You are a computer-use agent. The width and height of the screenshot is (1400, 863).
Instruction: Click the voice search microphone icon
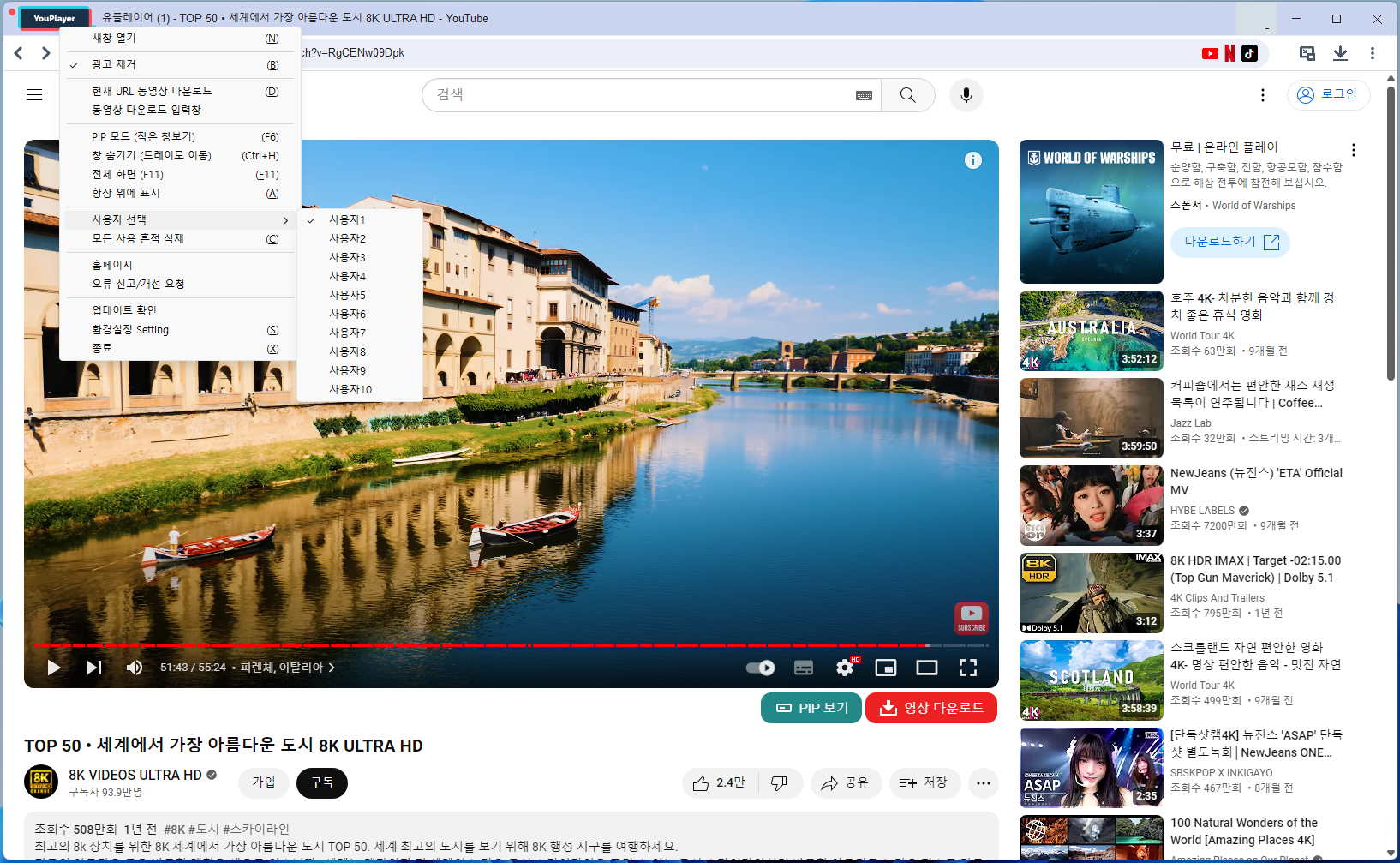coord(966,95)
